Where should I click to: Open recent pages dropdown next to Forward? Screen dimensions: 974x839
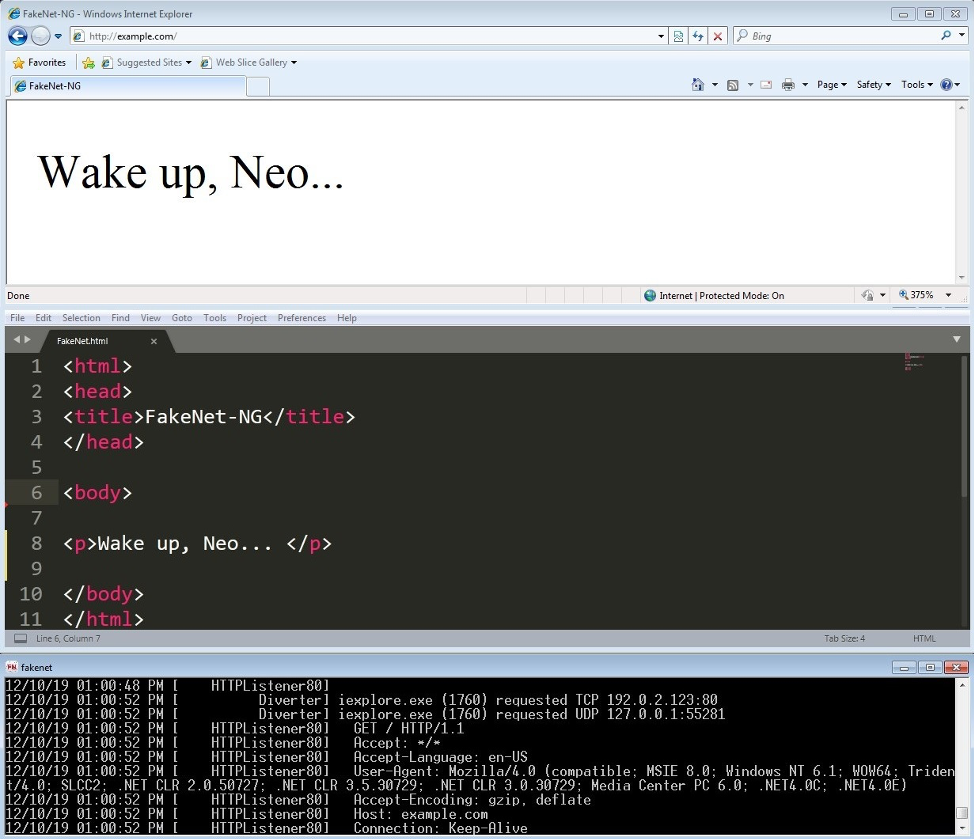tap(58, 37)
